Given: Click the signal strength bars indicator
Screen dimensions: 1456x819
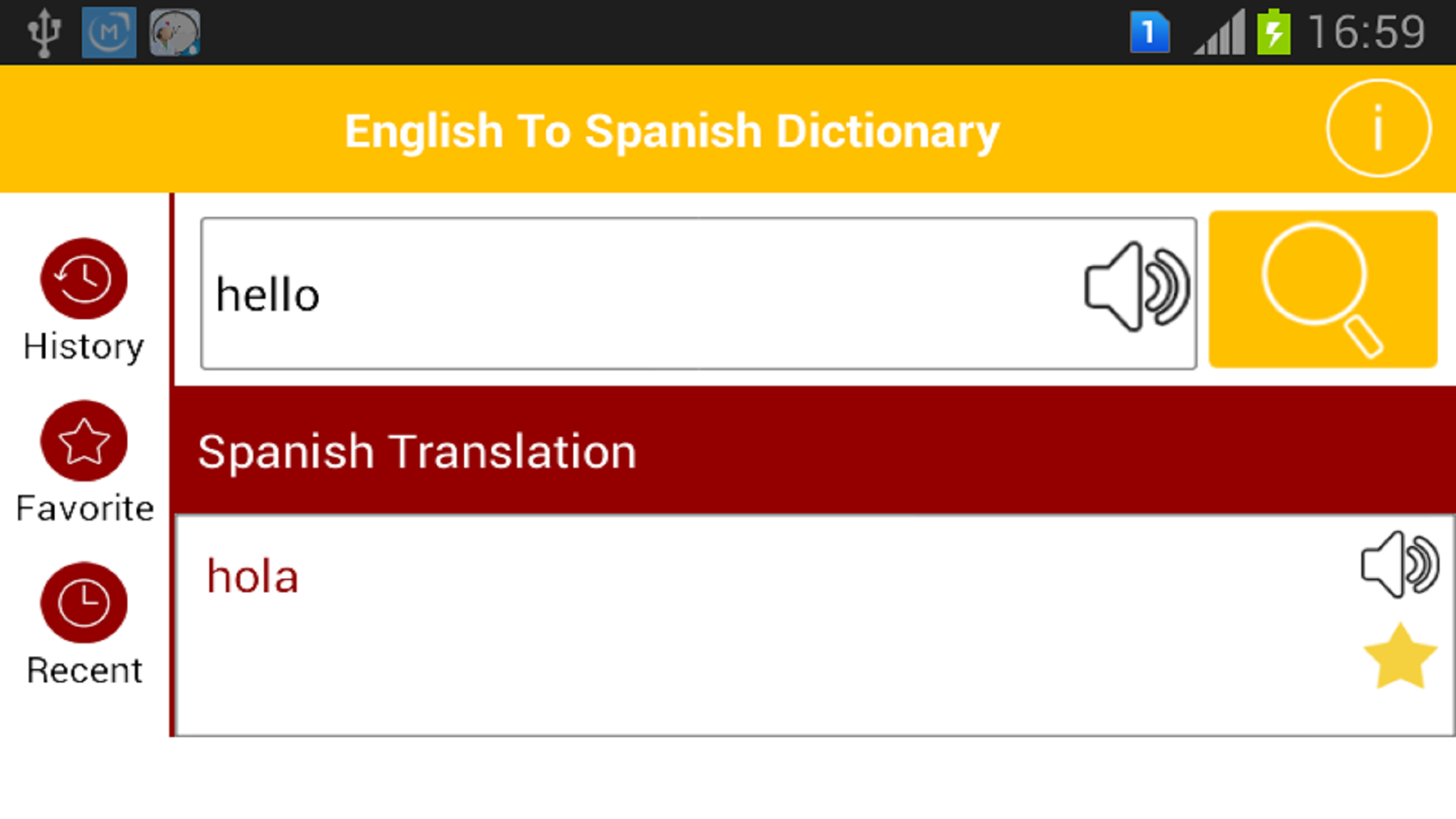Looking at the screenshot, I should (1219, 31).
